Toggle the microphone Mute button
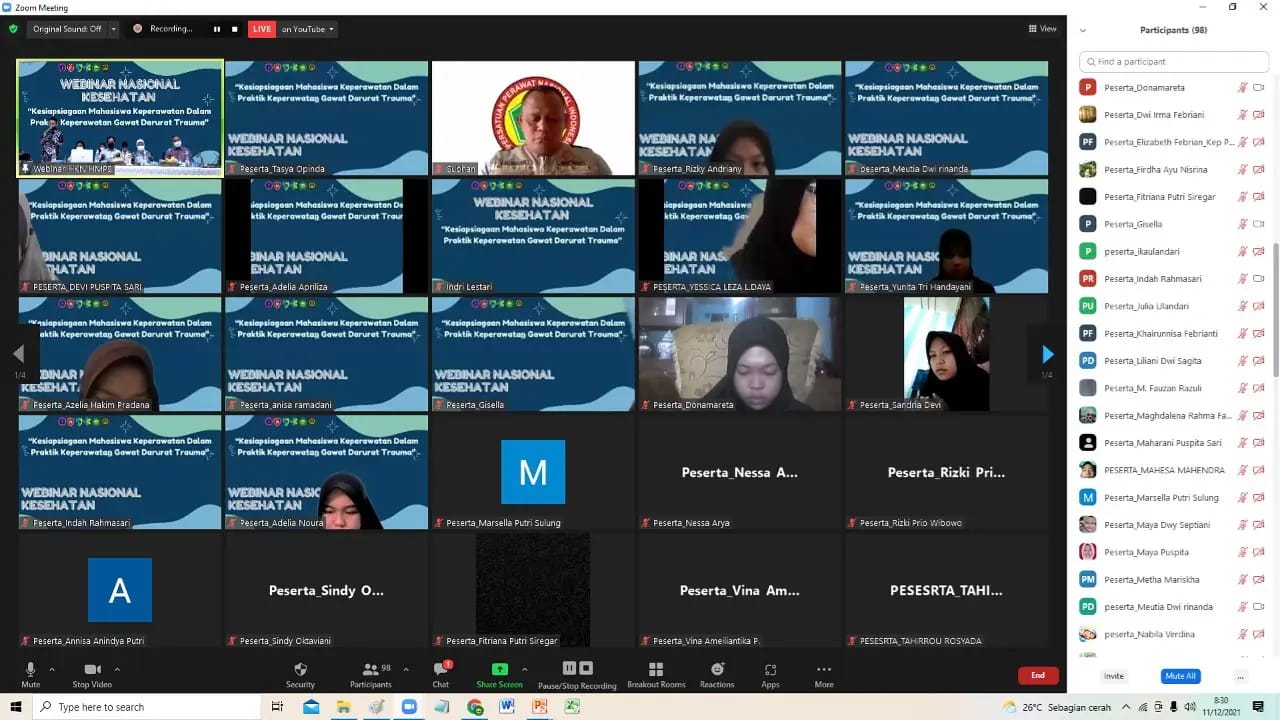Viewport: 1280px width, 720px height. (x=30, y=670)
